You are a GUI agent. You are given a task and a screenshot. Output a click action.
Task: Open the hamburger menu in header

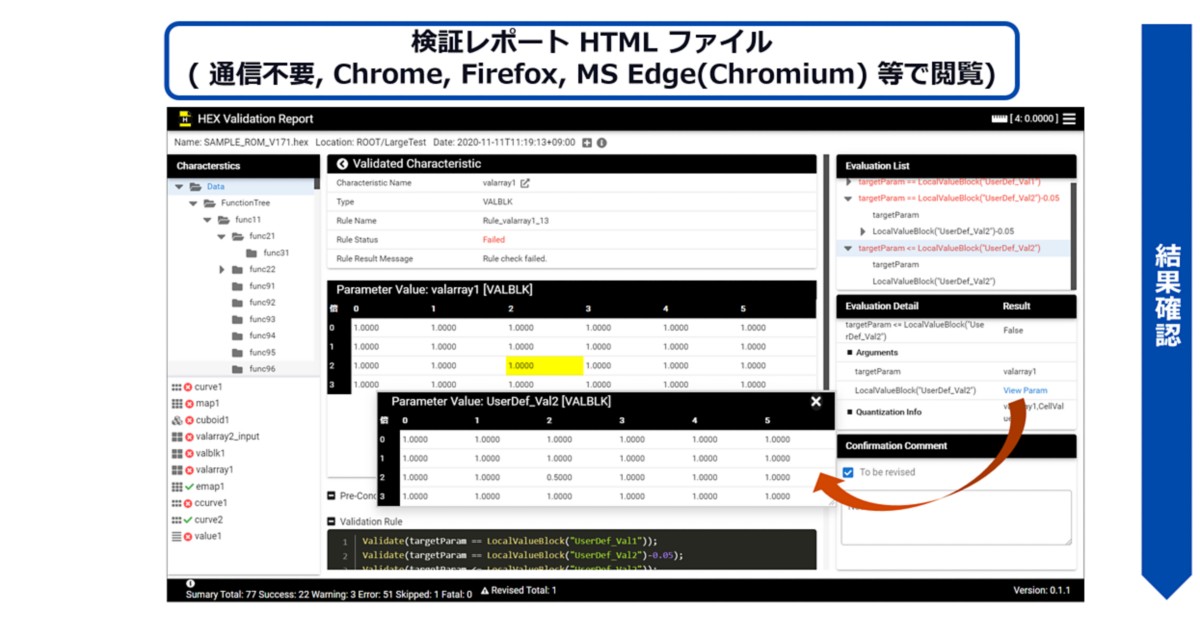tap(1069, 119)
